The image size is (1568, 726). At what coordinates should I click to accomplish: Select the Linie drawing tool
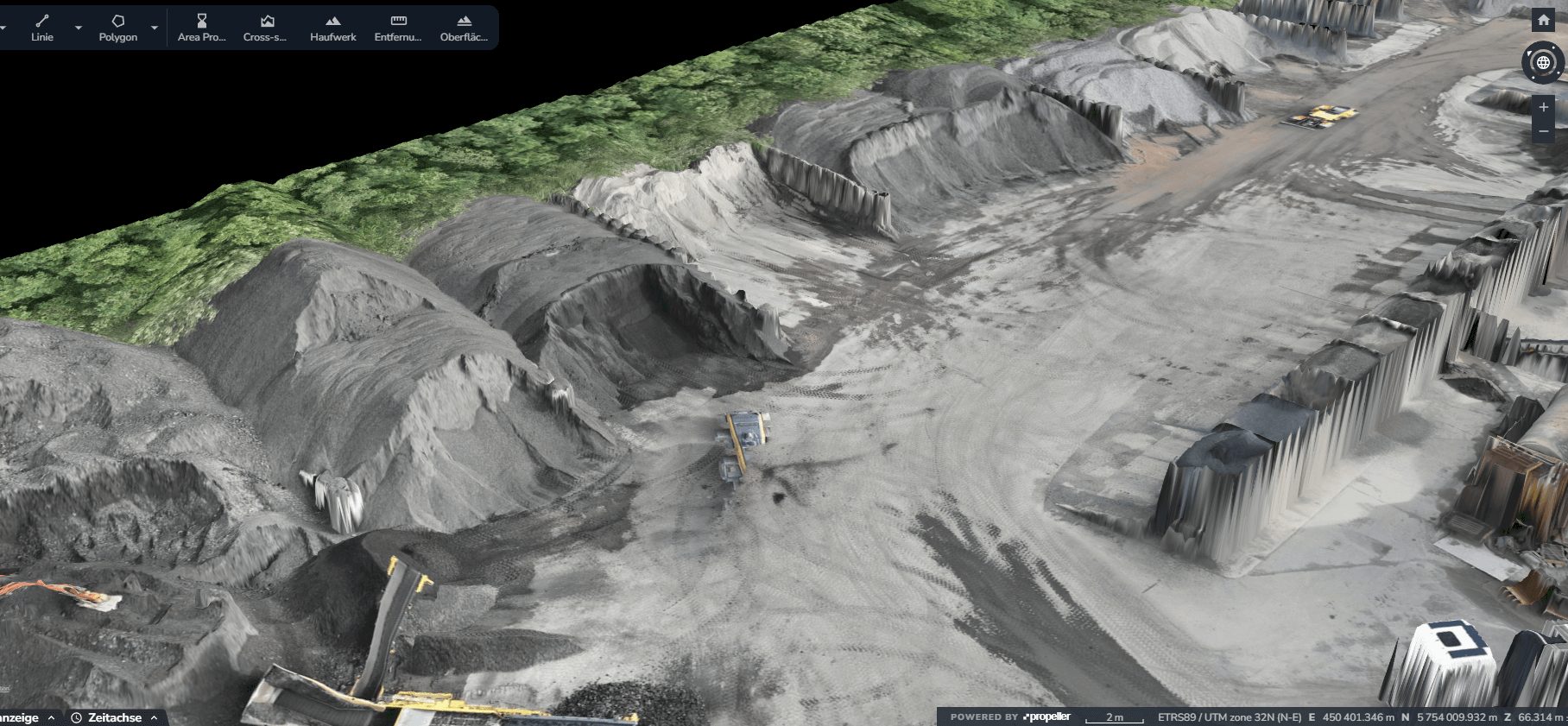pyautogui.click(x=42, y=27)
